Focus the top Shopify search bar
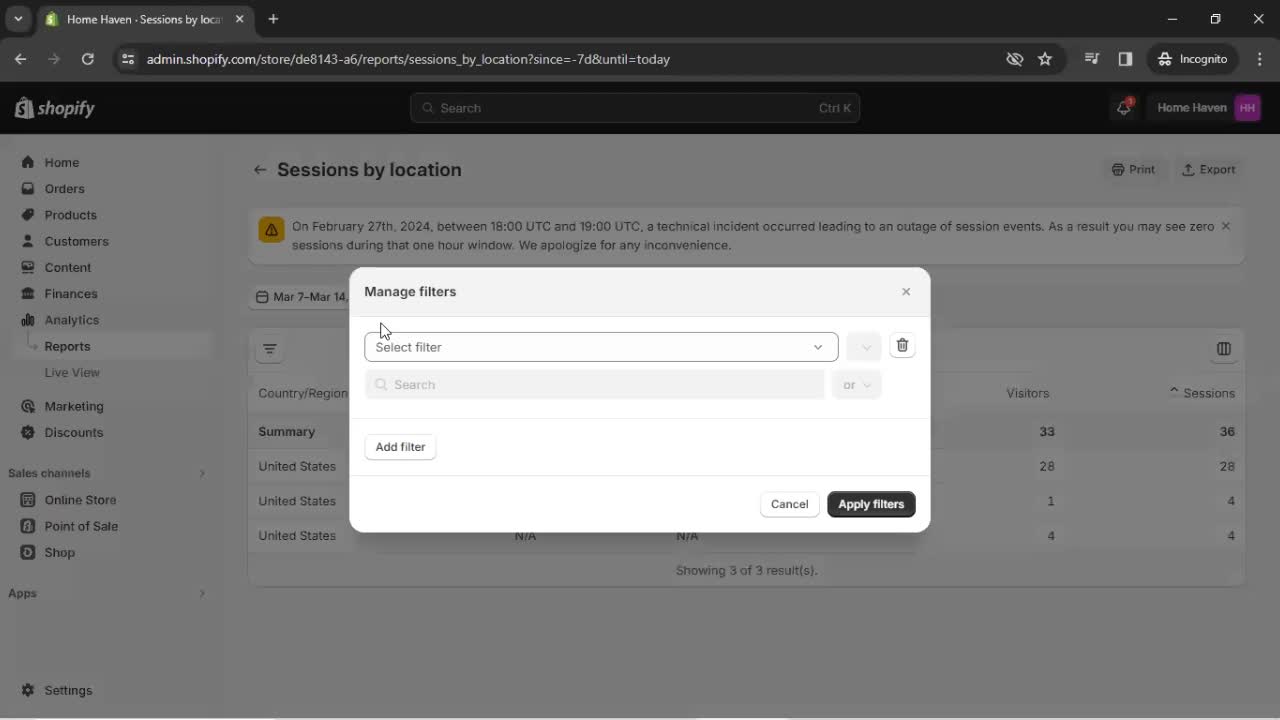The width and height of the screenshot is (1280, 720). (x=635, y=108)
